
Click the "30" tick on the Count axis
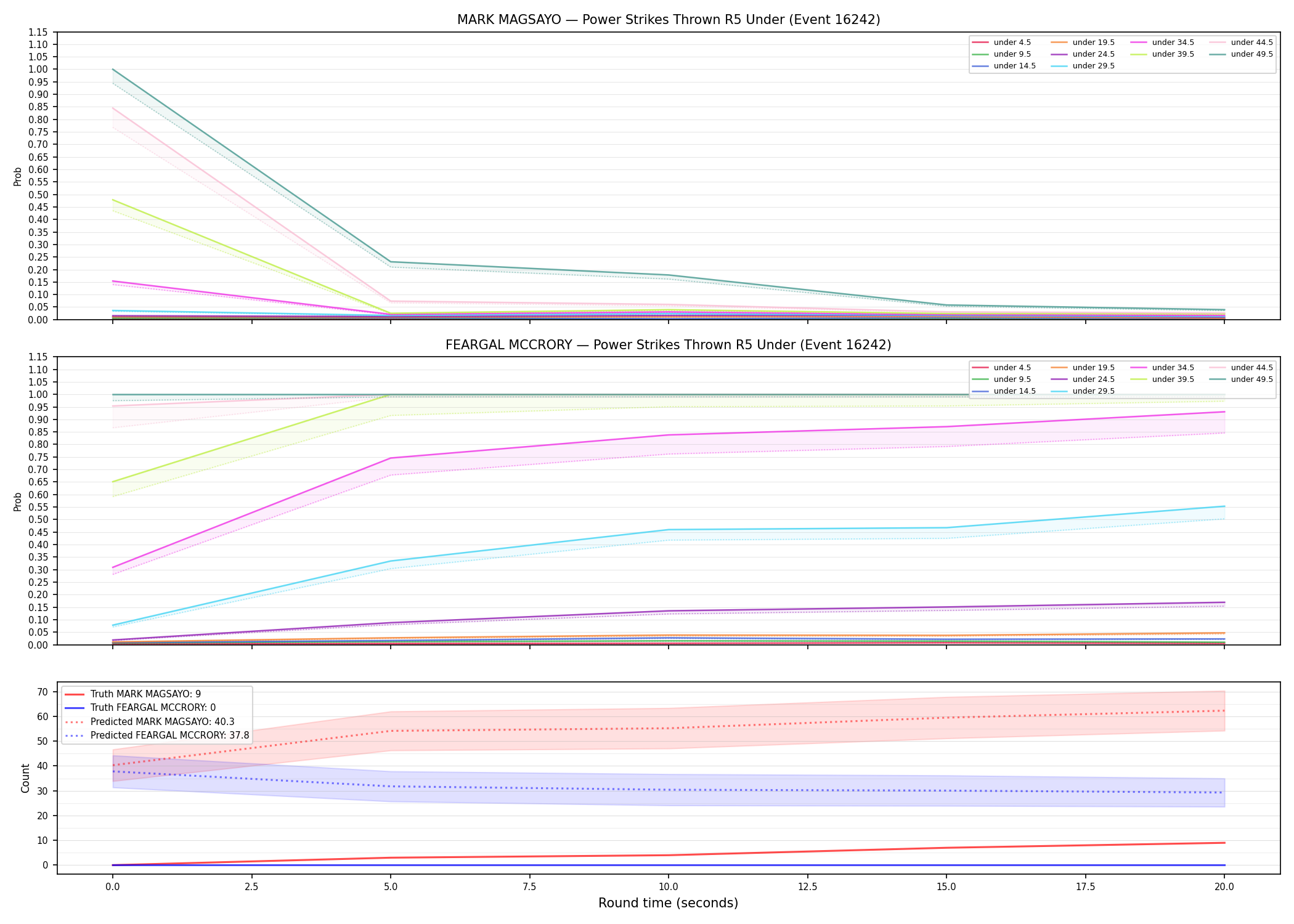pos(43,791)
